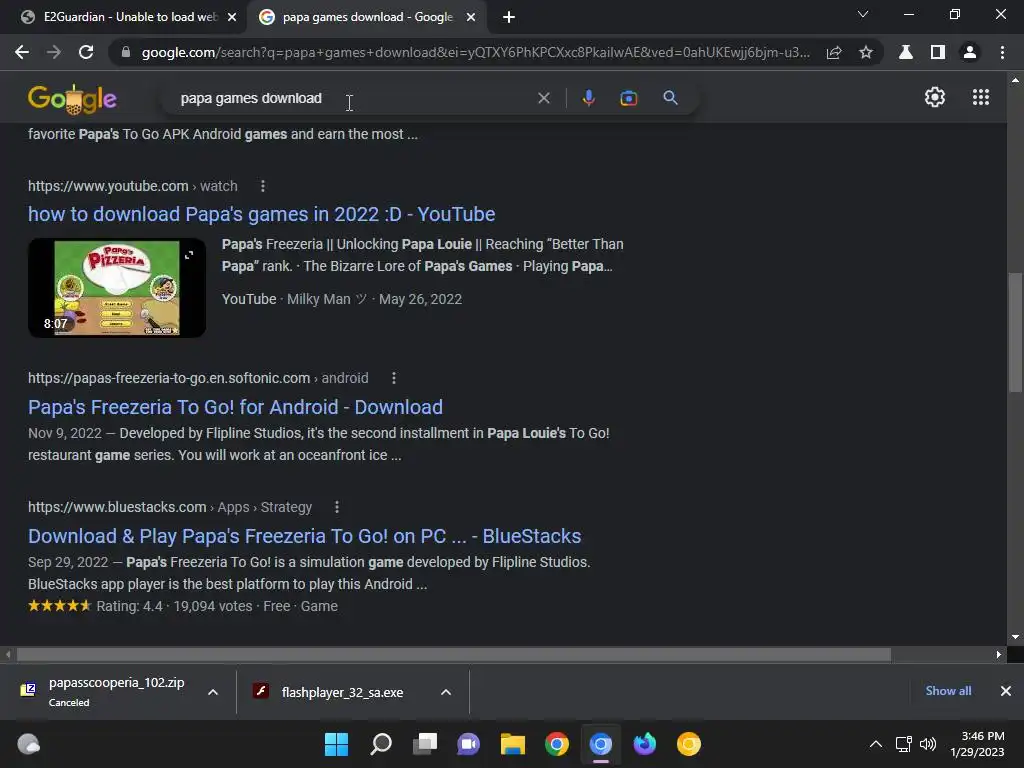Click the scroll-right arrow of the horizontal scrollbar

(x=999, y=654)
